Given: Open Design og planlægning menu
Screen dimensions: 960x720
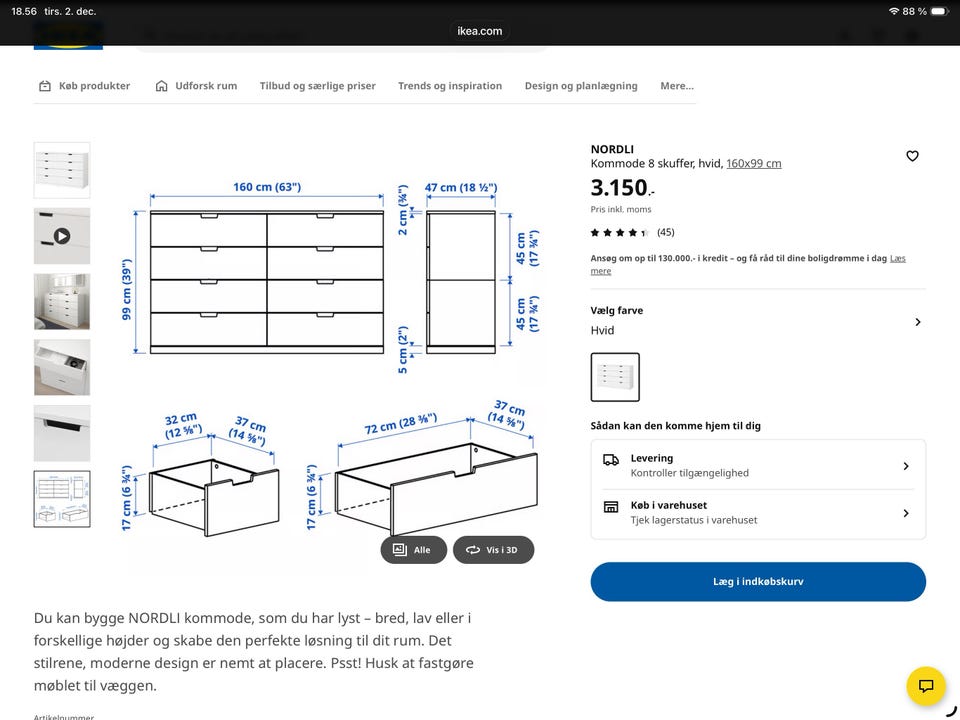Looking at the screenshot, I should click(581, 86).
